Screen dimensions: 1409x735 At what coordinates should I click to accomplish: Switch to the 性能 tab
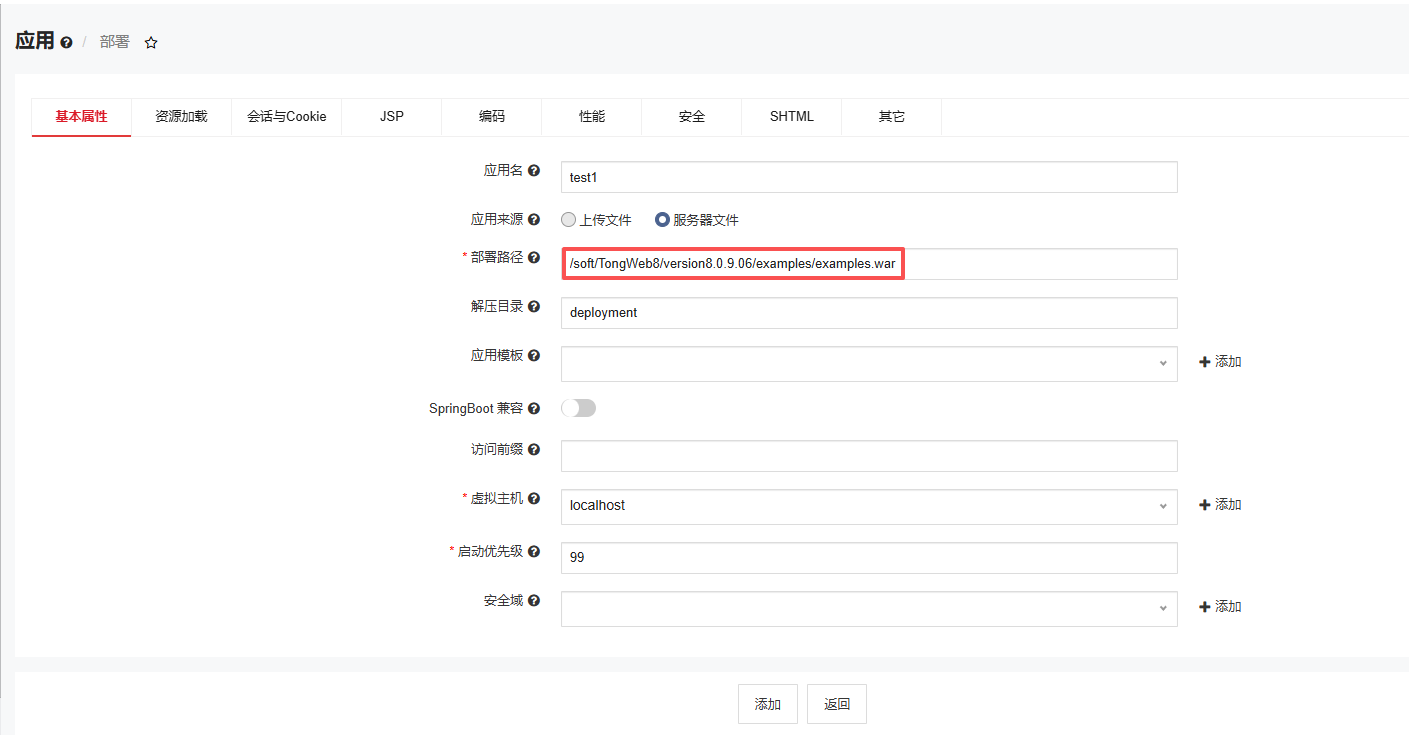click(592, 117)
